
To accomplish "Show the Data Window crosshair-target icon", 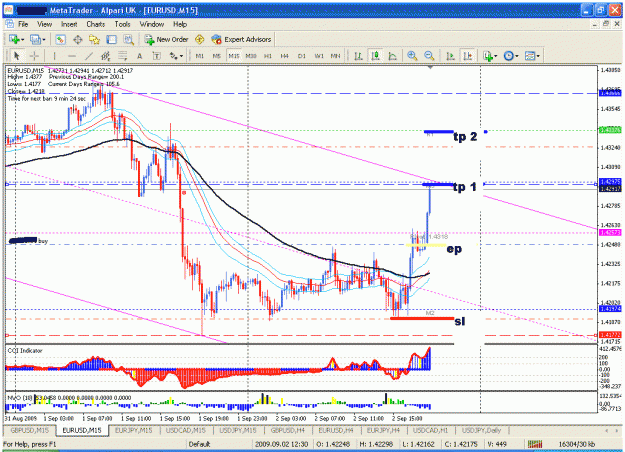I will tap(78, 39).
